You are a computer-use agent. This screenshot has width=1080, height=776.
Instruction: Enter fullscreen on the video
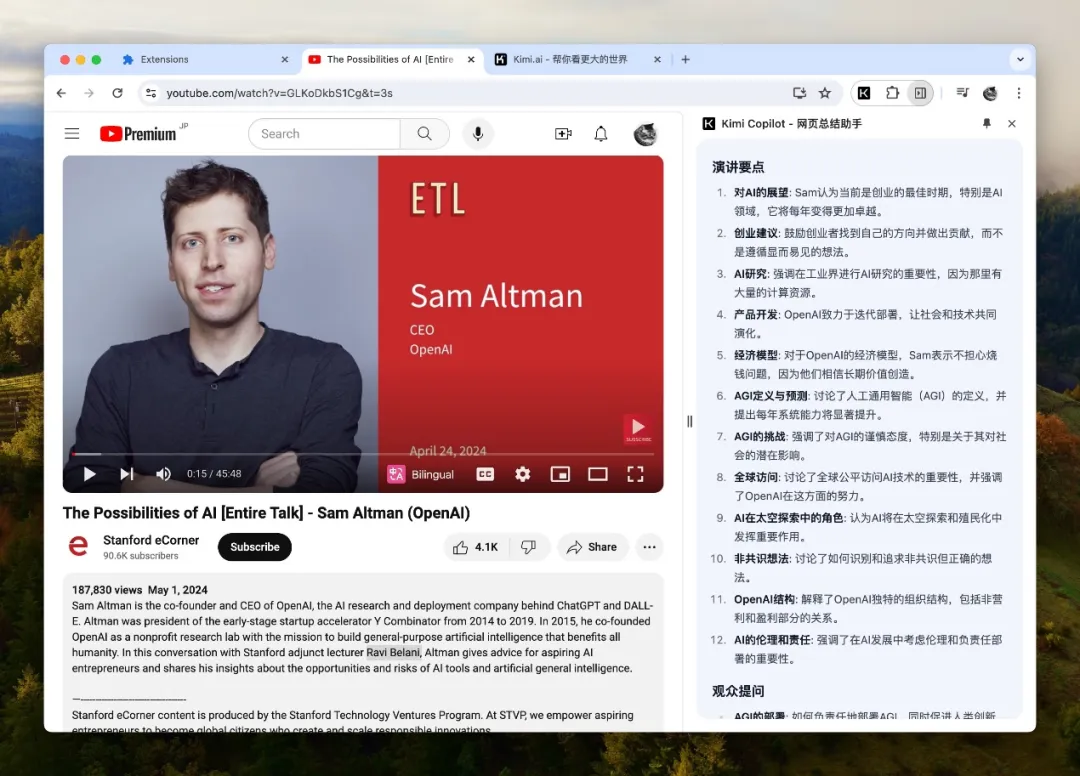pos(636,474)
